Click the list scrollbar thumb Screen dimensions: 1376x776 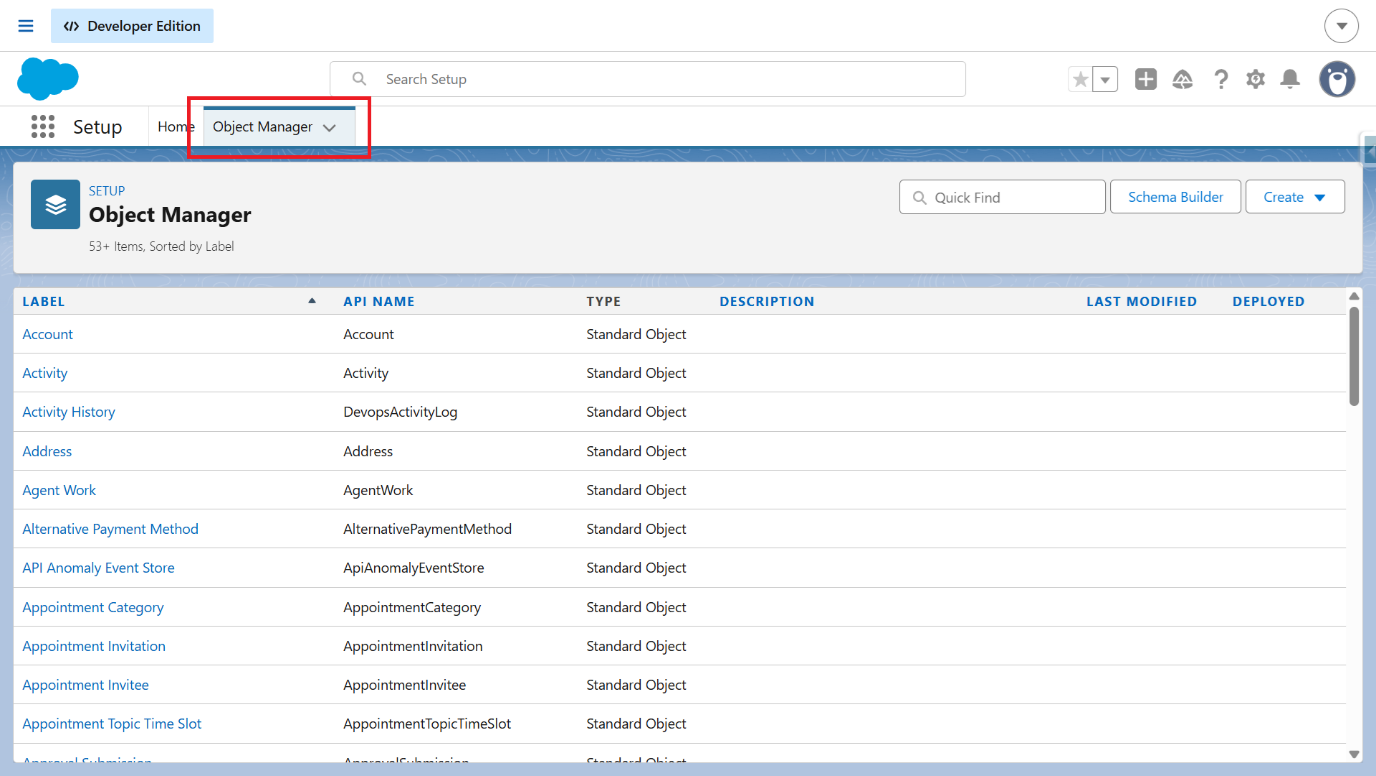(x=1354, y=355)
